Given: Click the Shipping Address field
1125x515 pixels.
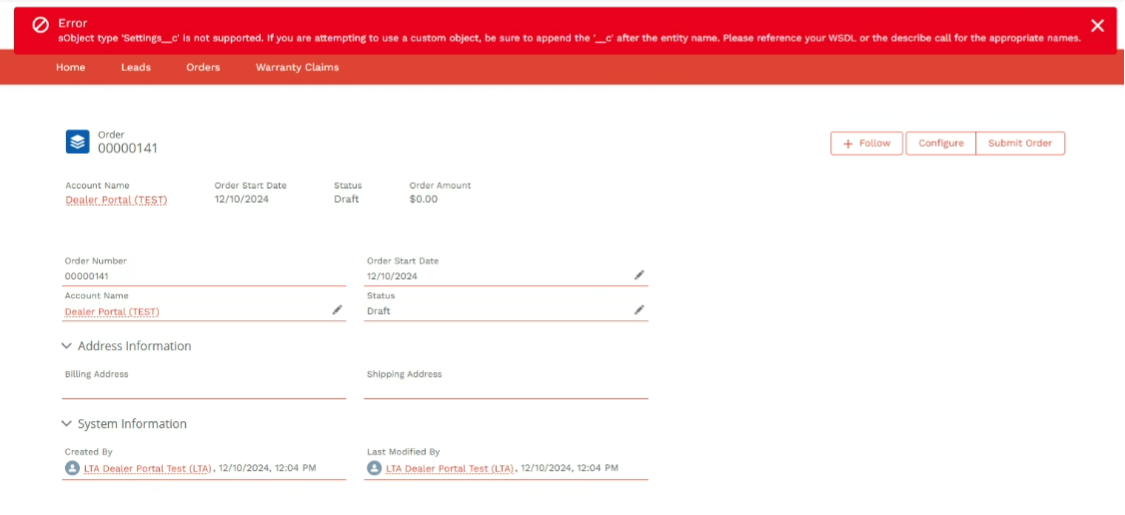Looking at the screenshot, I should coord(506,383).
